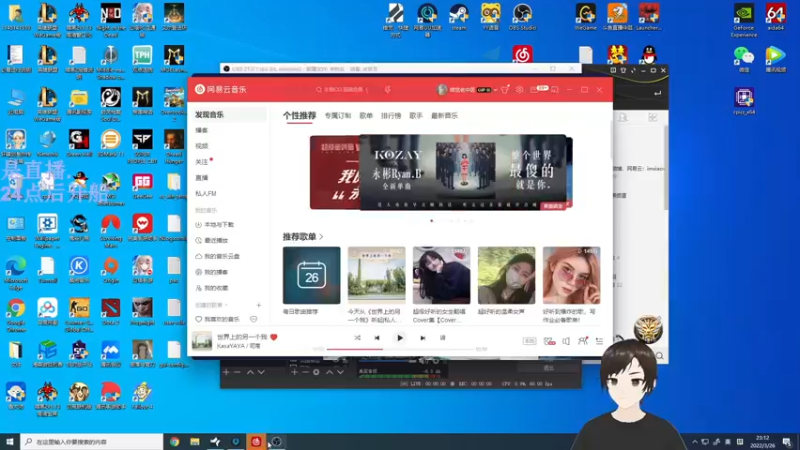Toggle shuffle play mode
Image resolution: width=800 pixels, height=450 pixels.
point(357,338)
